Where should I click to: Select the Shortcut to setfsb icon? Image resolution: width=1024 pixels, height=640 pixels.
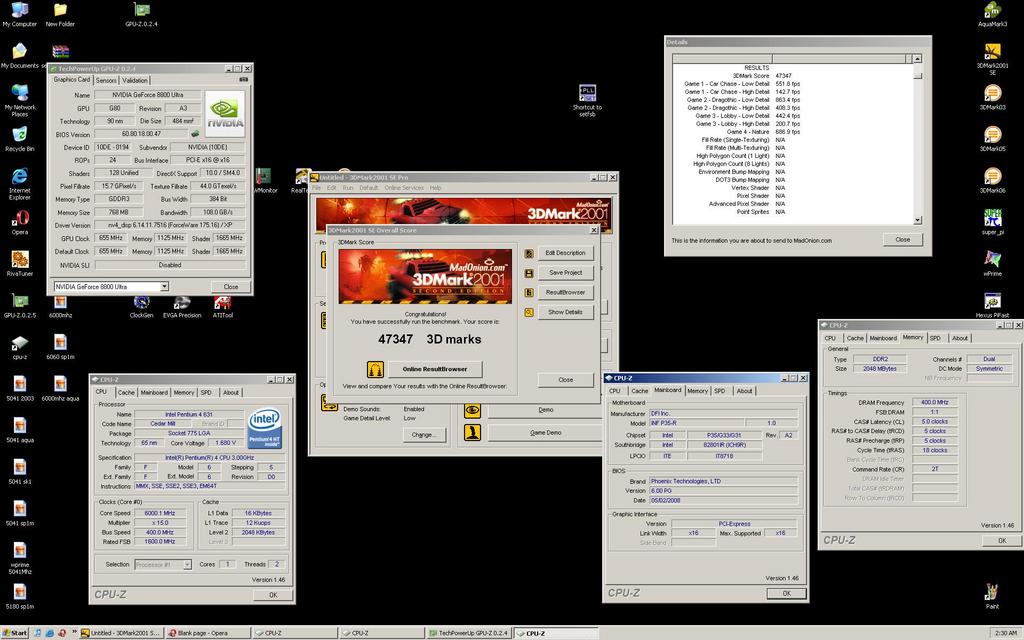click(x=587, y=100)
